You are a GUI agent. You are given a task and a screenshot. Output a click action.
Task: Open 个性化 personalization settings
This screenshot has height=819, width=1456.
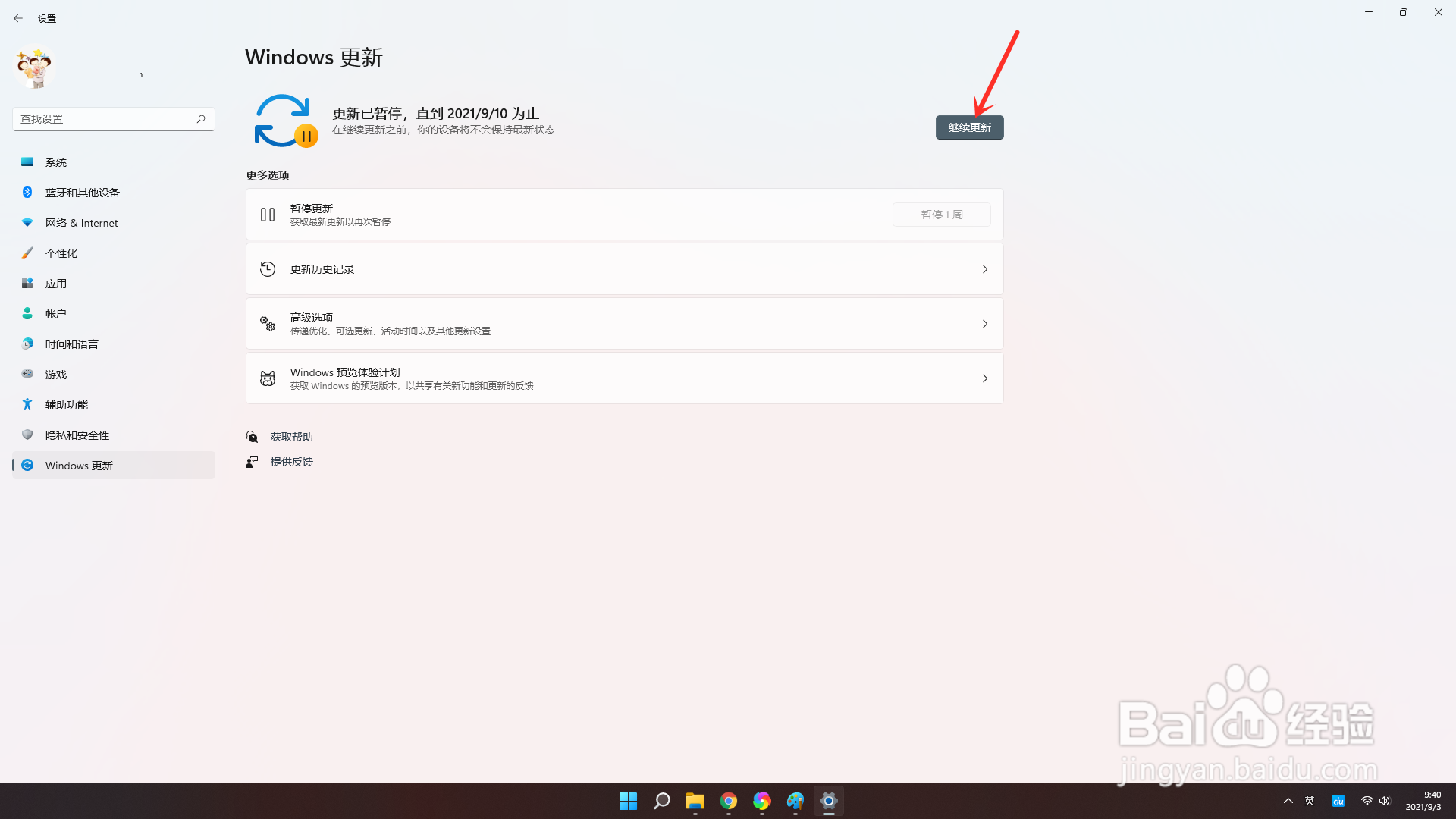(61, 253)
